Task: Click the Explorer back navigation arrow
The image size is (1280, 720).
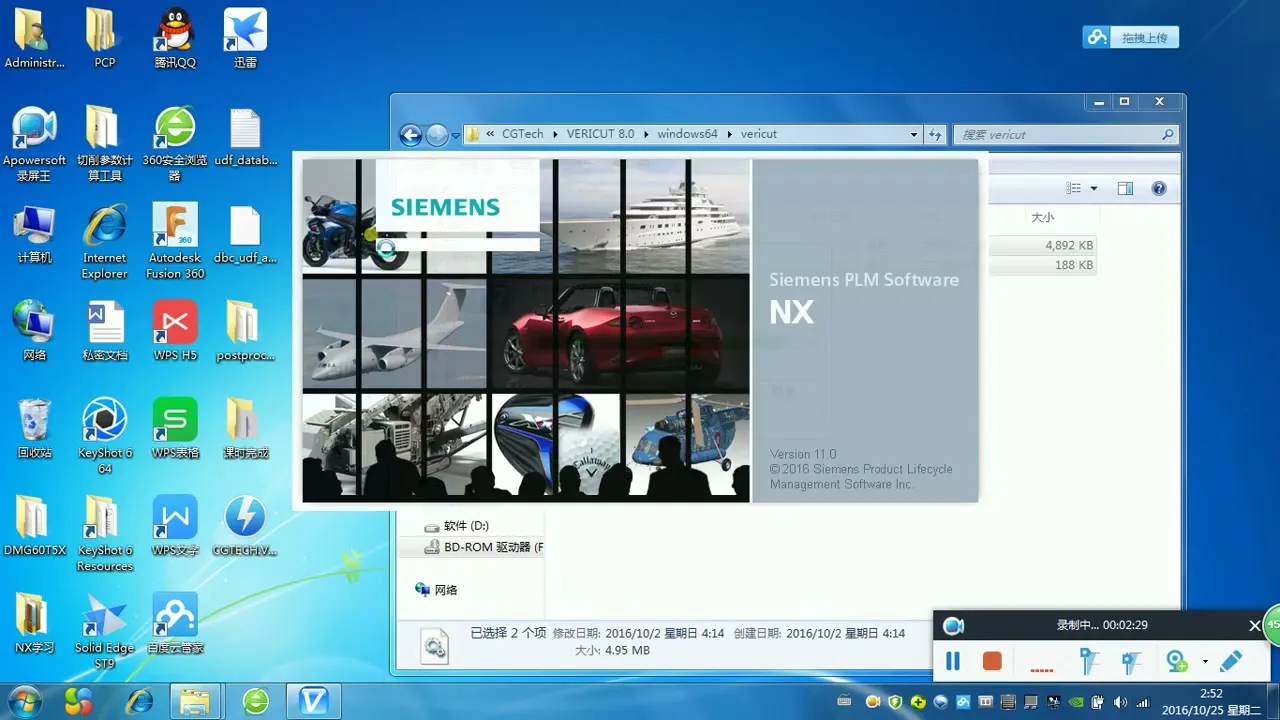Action: pyautogui.click(x=410, y=135)
